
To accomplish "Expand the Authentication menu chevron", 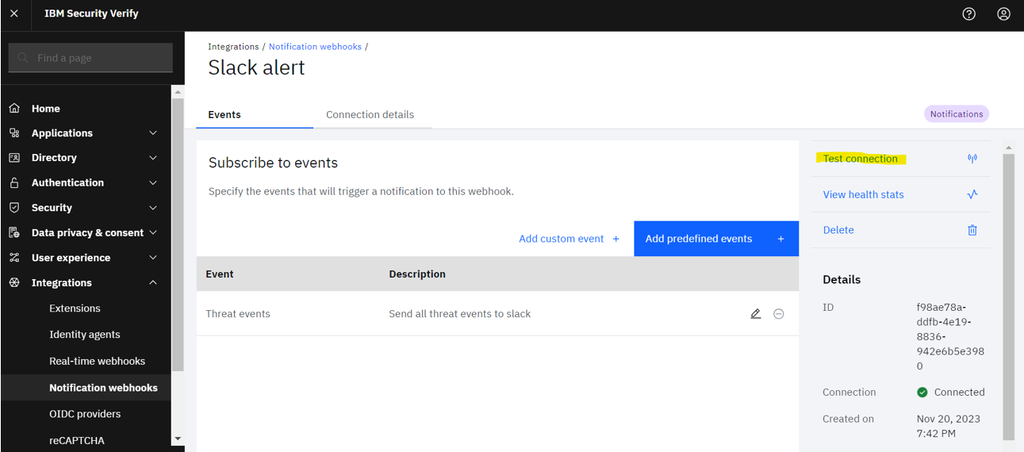I will [x=153, y=183].
